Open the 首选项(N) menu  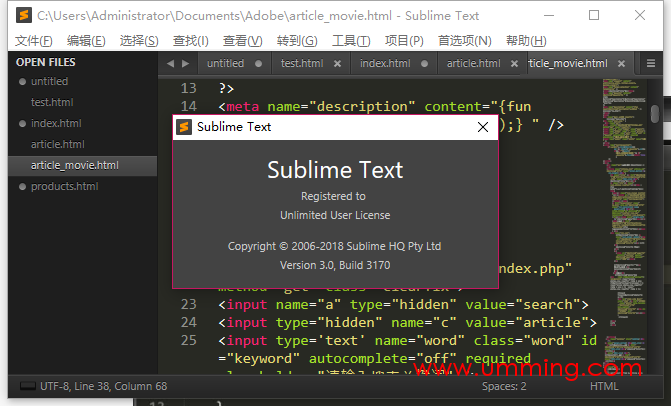464,41
